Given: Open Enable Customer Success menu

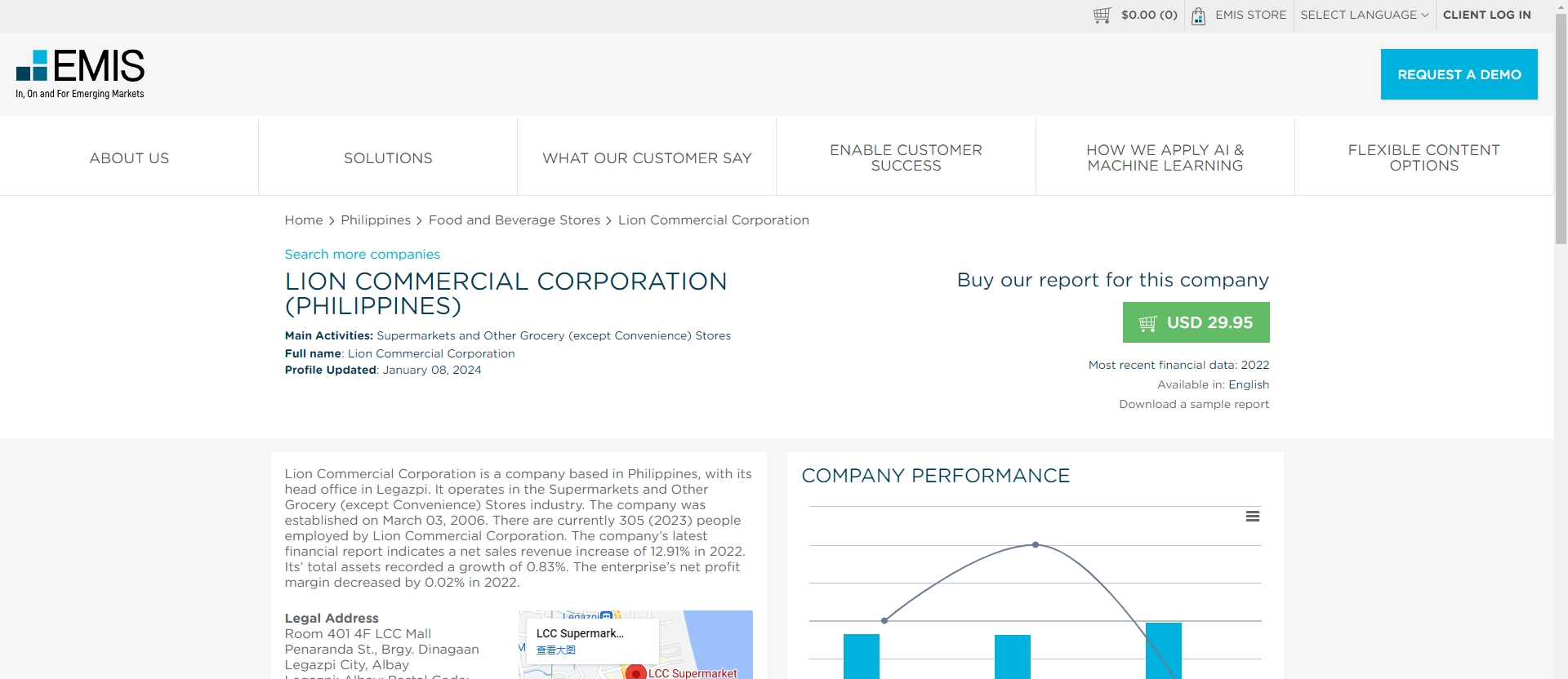Looking at the screenshot, I should [906, 158].
